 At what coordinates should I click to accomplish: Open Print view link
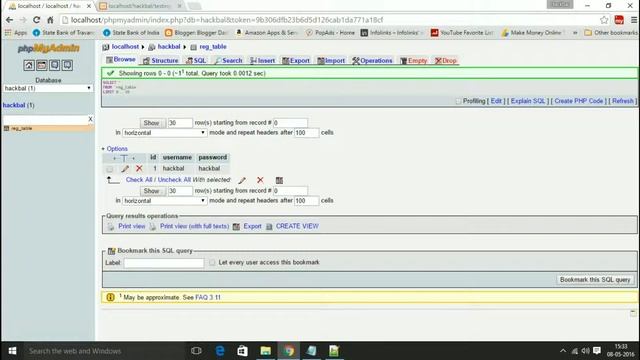(131, 226)
